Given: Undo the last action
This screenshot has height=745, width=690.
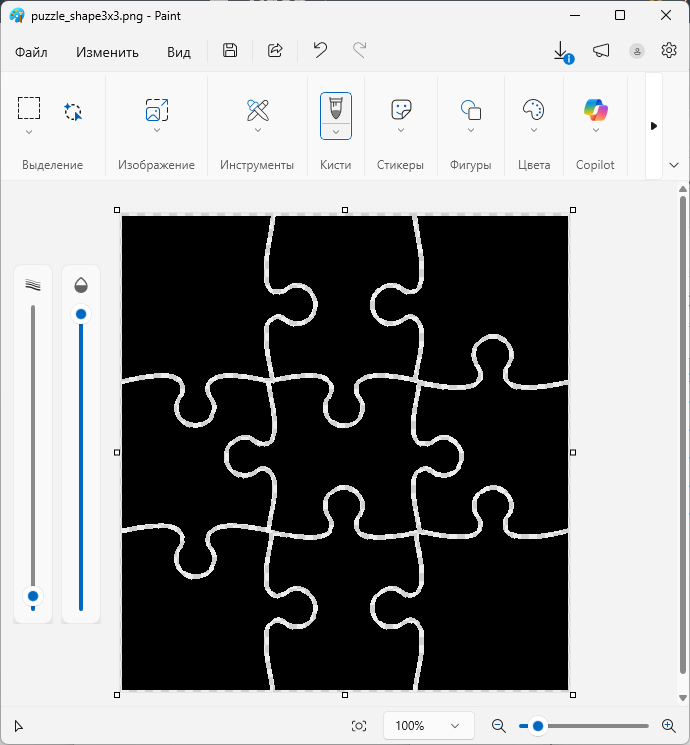Looking at the screenshot, I should pos(320,51).
